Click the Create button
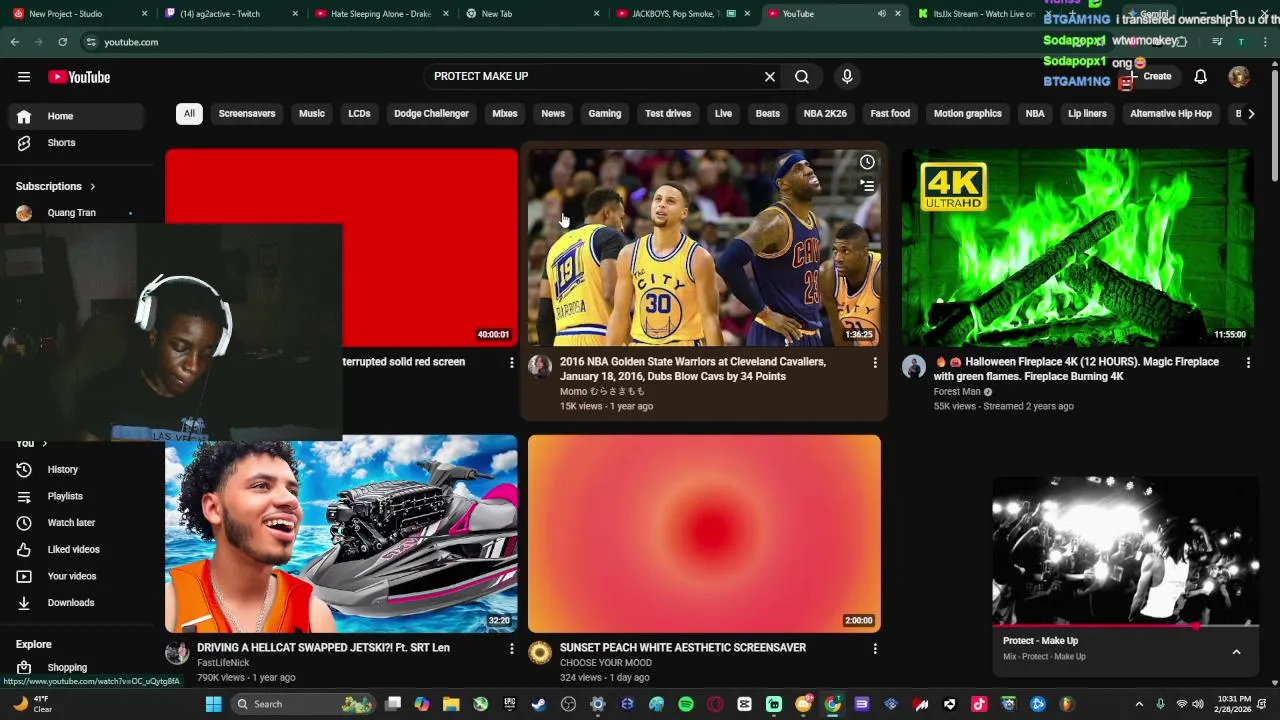Viewport: 1280px width, 720px height. click(1152, 76)
